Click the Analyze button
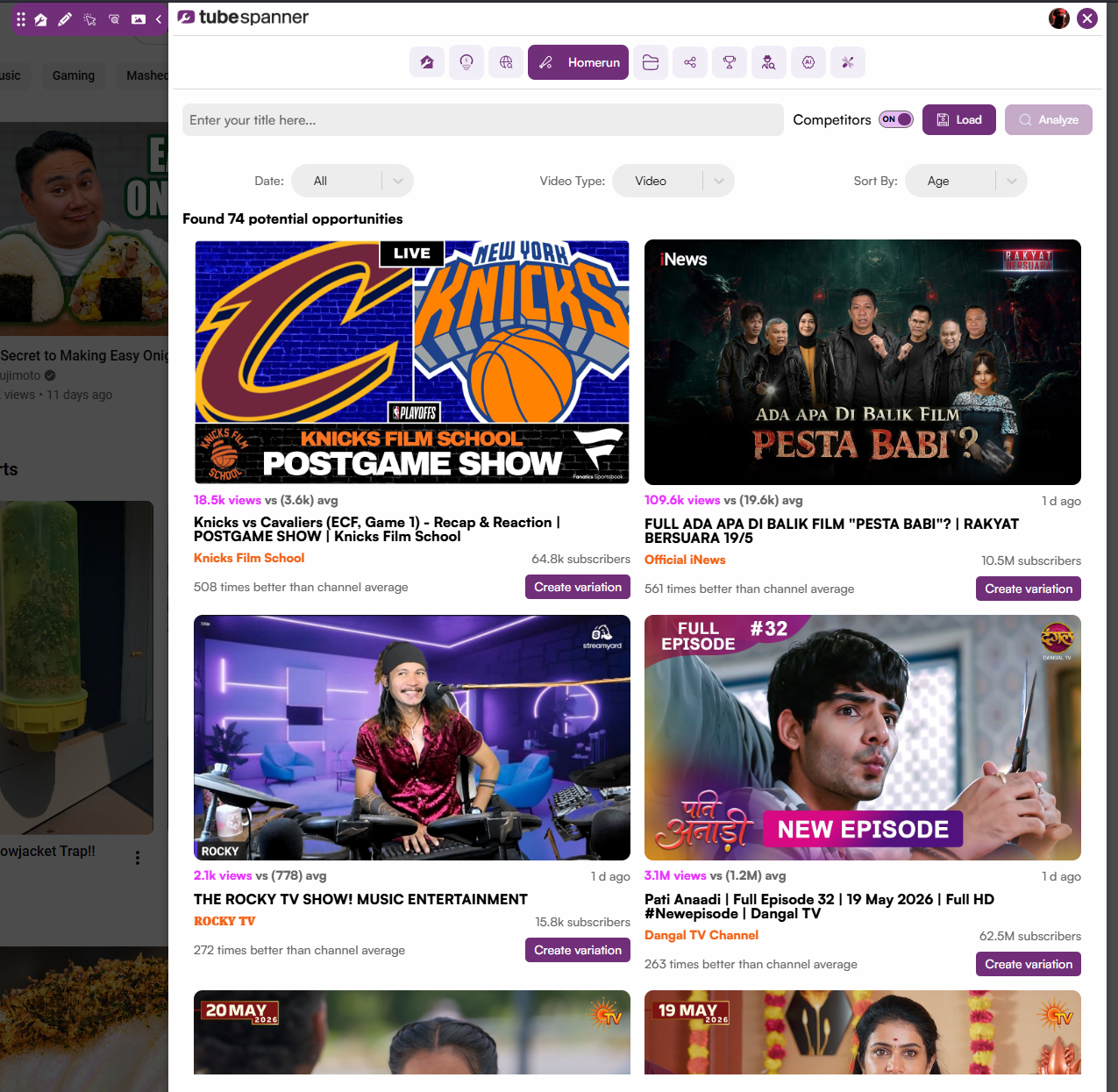This screenshot has height=1092, width=1118. coord(1049,120)
